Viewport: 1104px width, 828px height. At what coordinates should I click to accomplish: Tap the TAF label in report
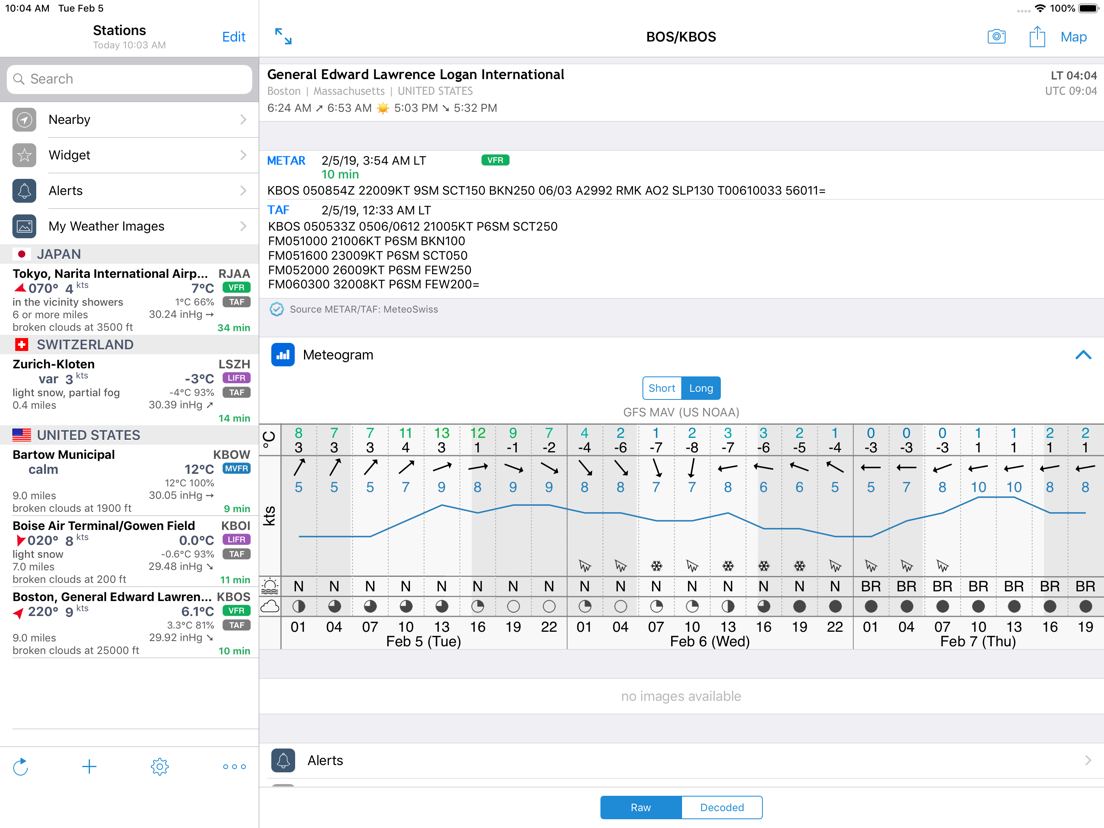click(x=278, y=210)
